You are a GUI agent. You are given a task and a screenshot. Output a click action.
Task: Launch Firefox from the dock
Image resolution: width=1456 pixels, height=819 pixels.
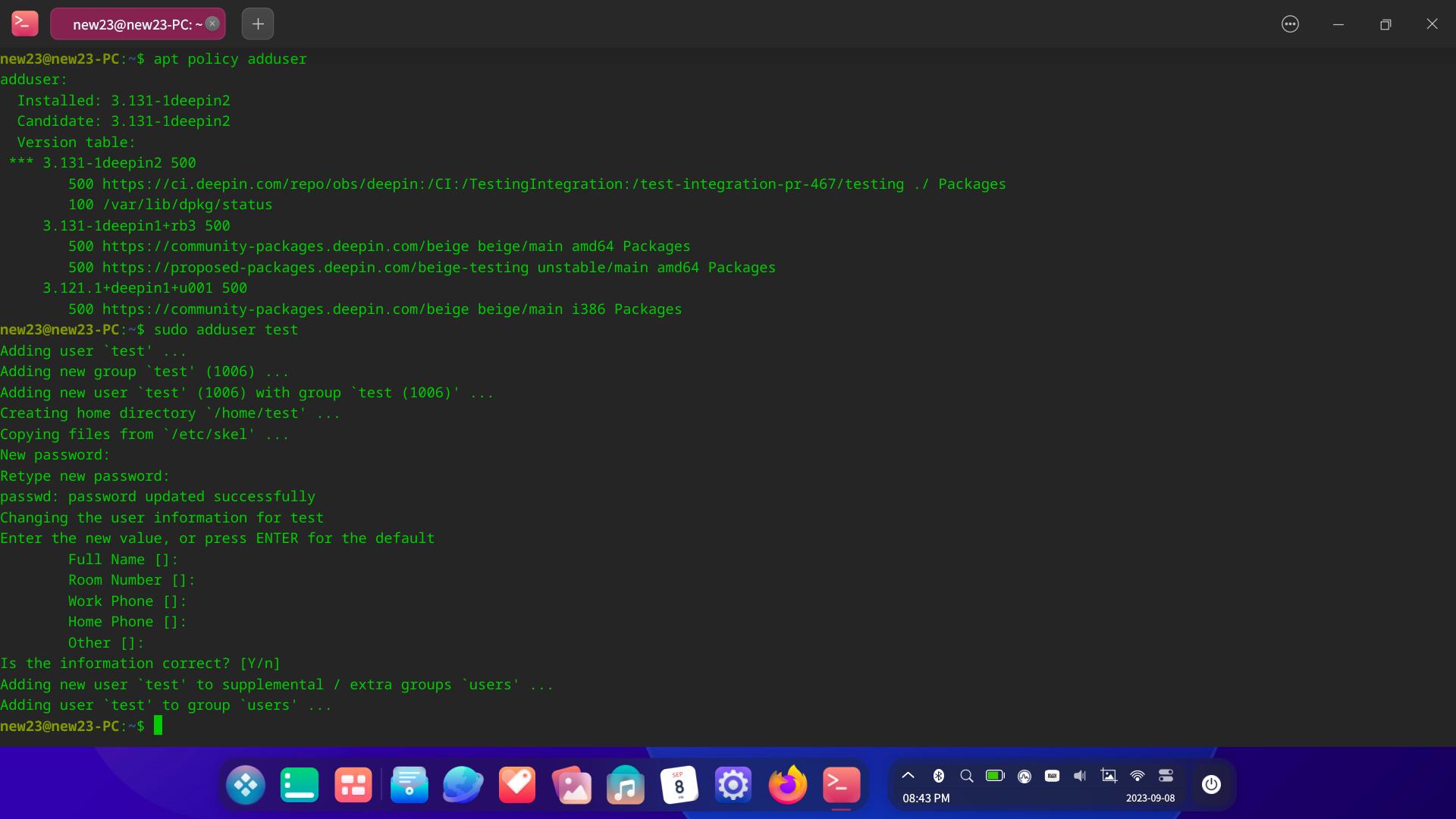pos(788,784)
